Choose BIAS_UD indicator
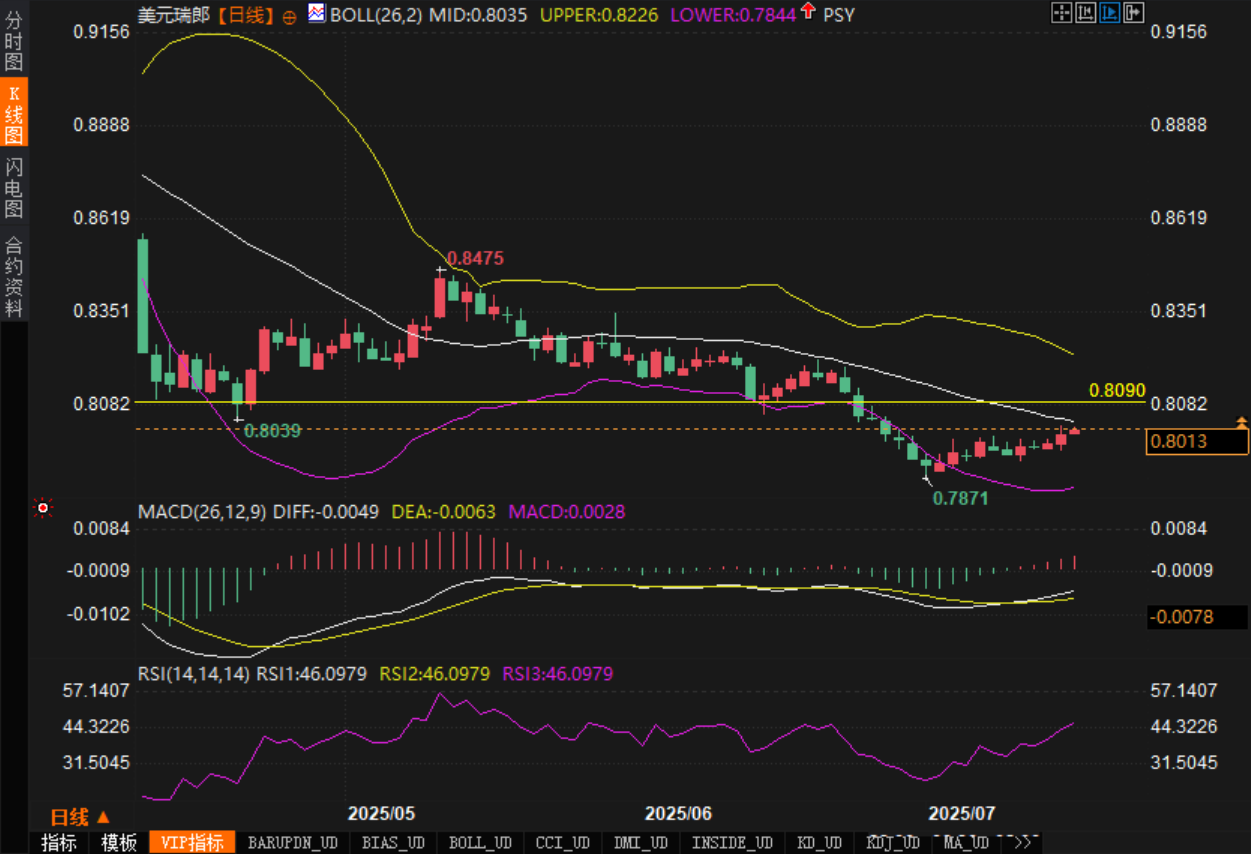This screenshot has width=1251, height=854. pyautogui.click(x=393, y=842)
